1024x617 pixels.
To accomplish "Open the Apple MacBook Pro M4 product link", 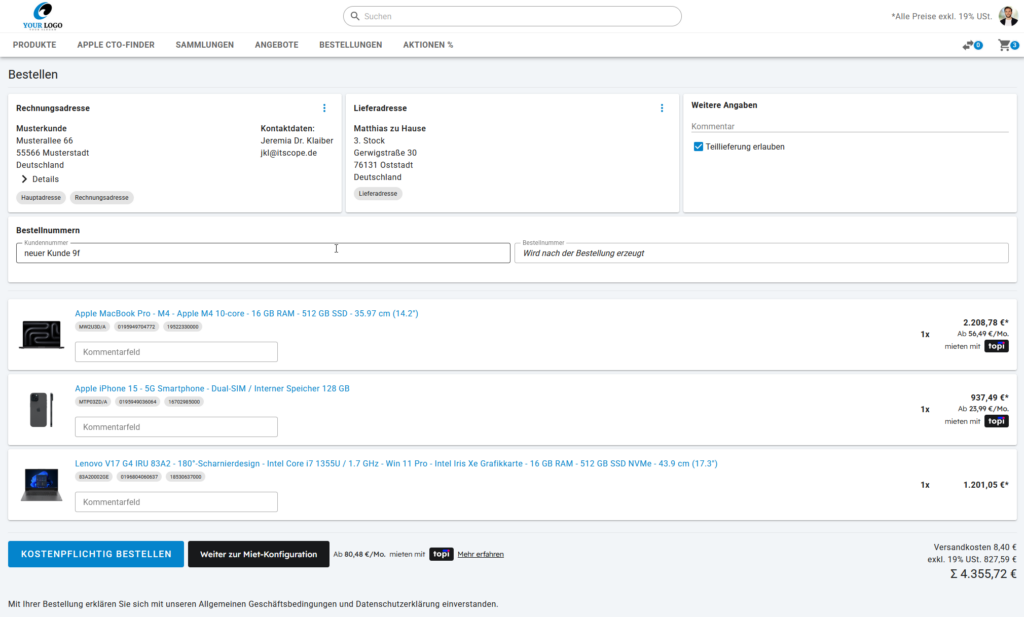I will coord(246,313).
